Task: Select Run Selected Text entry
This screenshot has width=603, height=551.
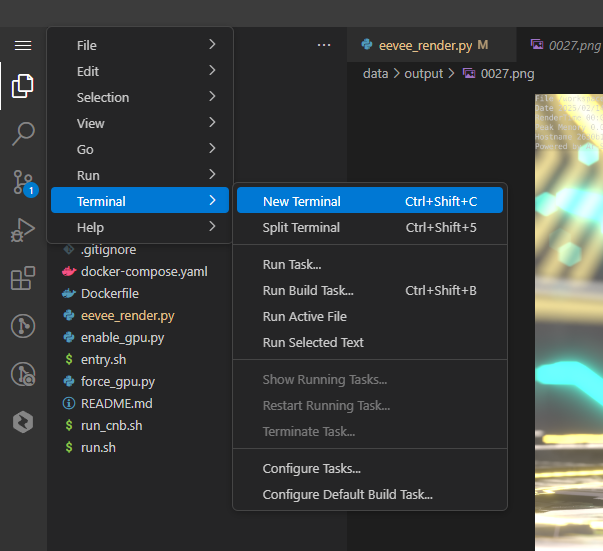Action: (370, 342)
